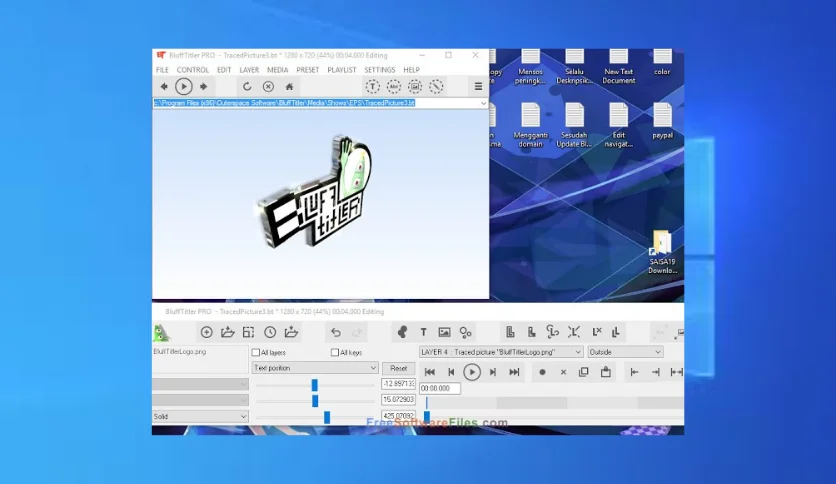Viewport: 836px width, 484px height.
Task: Click the dashed-circle Abc icon
Action: click(394, 86)
